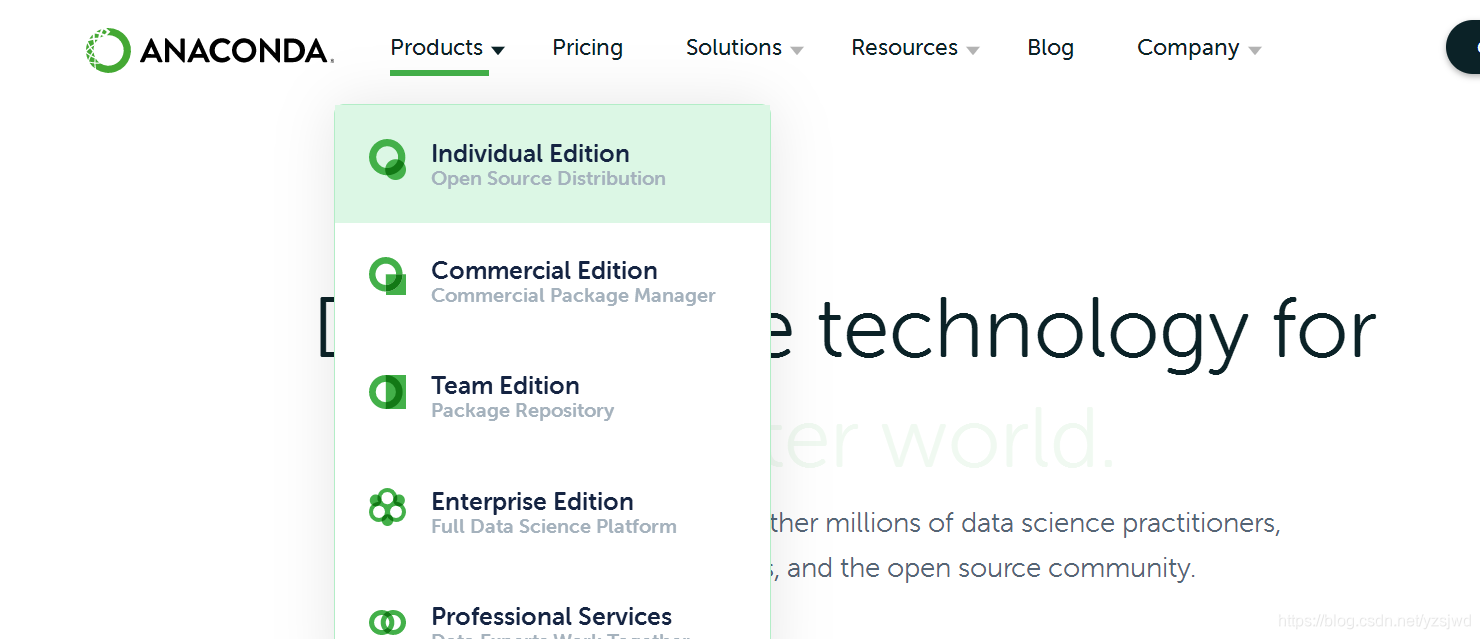Select Individual Edition from the menu

(x=553, y=164)
